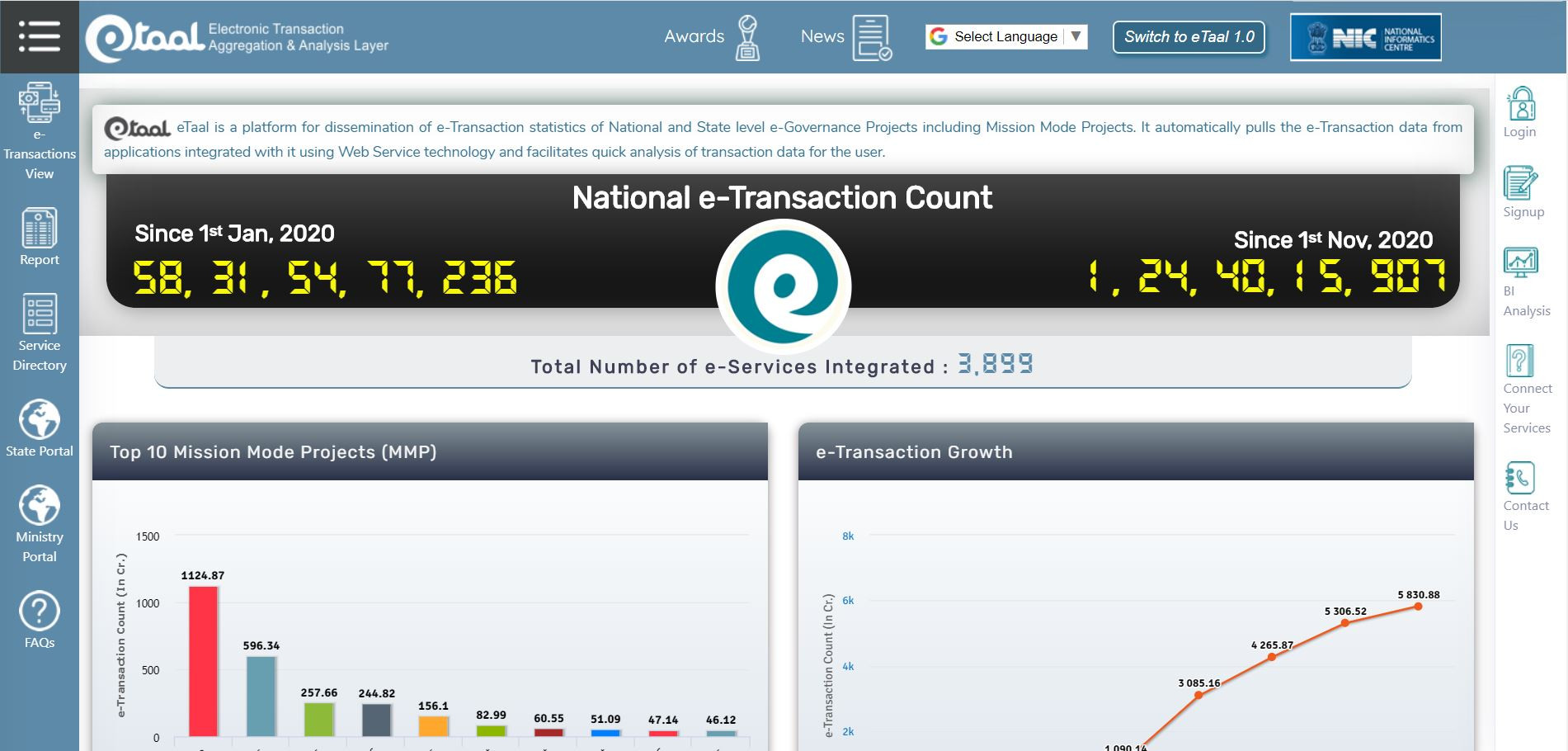Open the e-Transactions View icon
This screenshot has width=1568, height=751.
(x=39, y=103)
